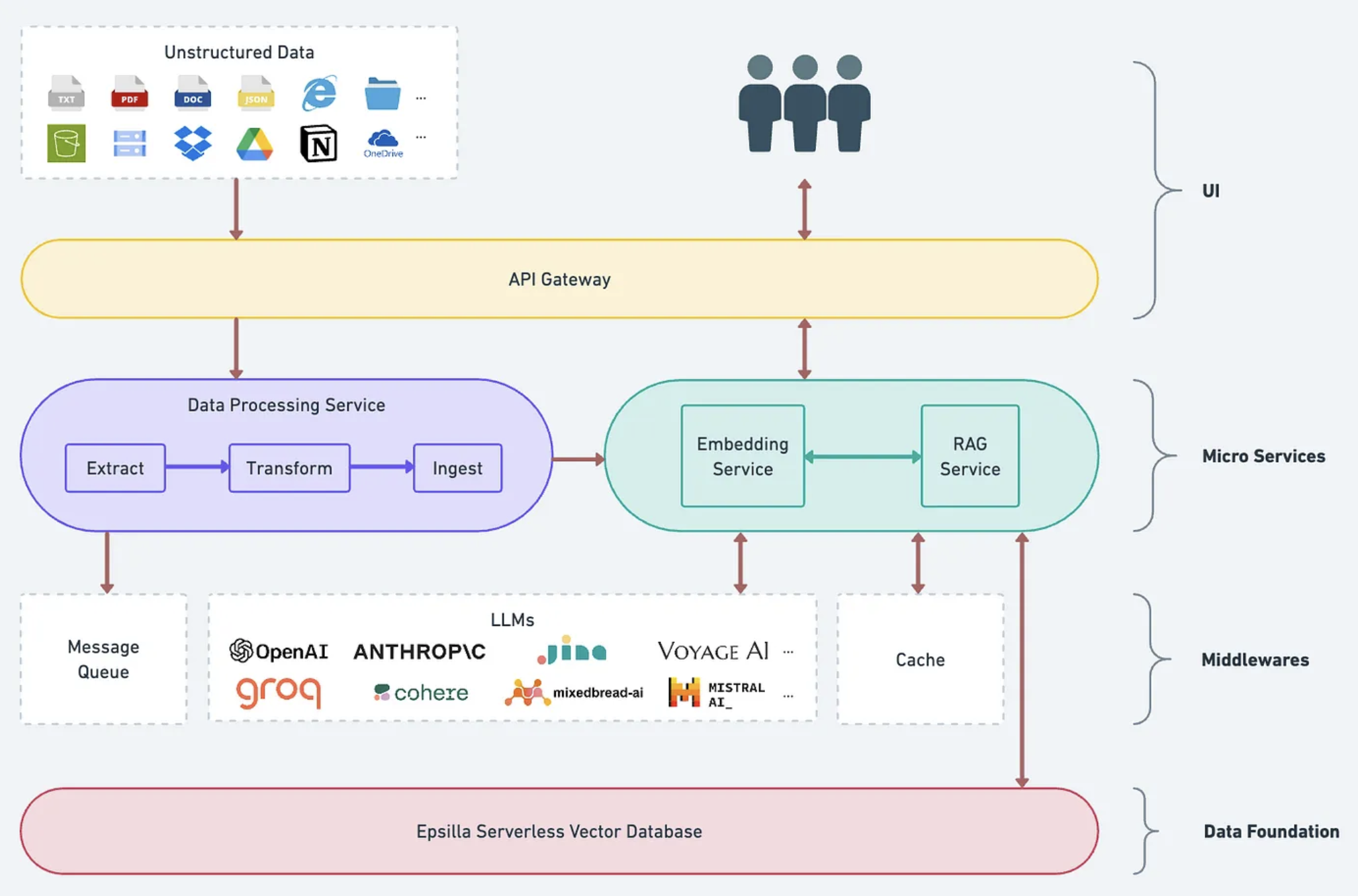Select the Epsilla Serverless Vector Database bar
The height and width of the screenshot is (896, 1358).
[x=559, y=830]
